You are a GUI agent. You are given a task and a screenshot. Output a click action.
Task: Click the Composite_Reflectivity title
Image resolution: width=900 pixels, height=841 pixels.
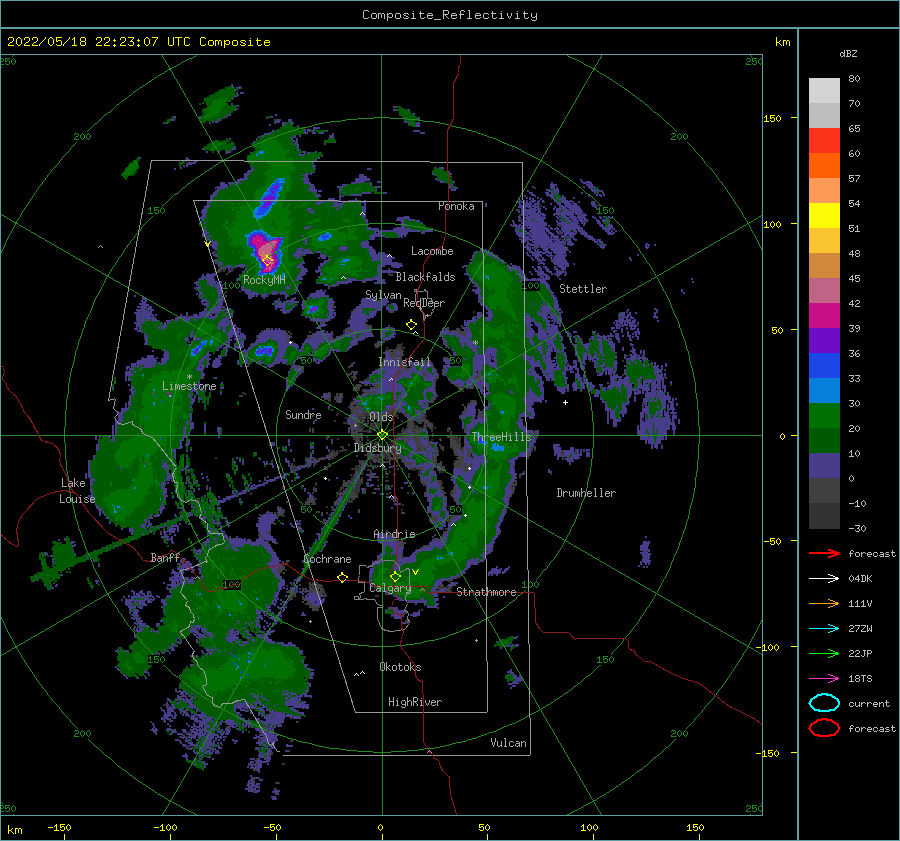click(x=450, y=15)
